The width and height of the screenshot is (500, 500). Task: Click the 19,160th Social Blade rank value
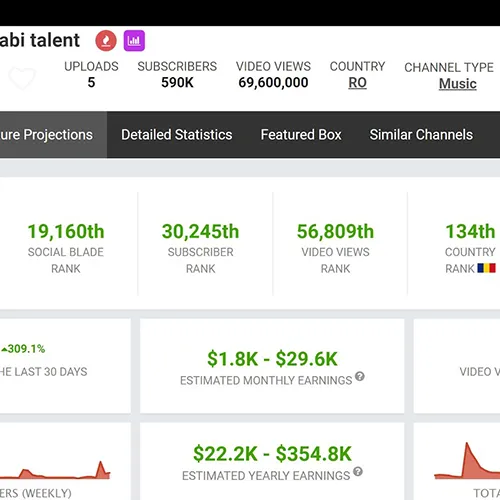(x=66, y=231)
